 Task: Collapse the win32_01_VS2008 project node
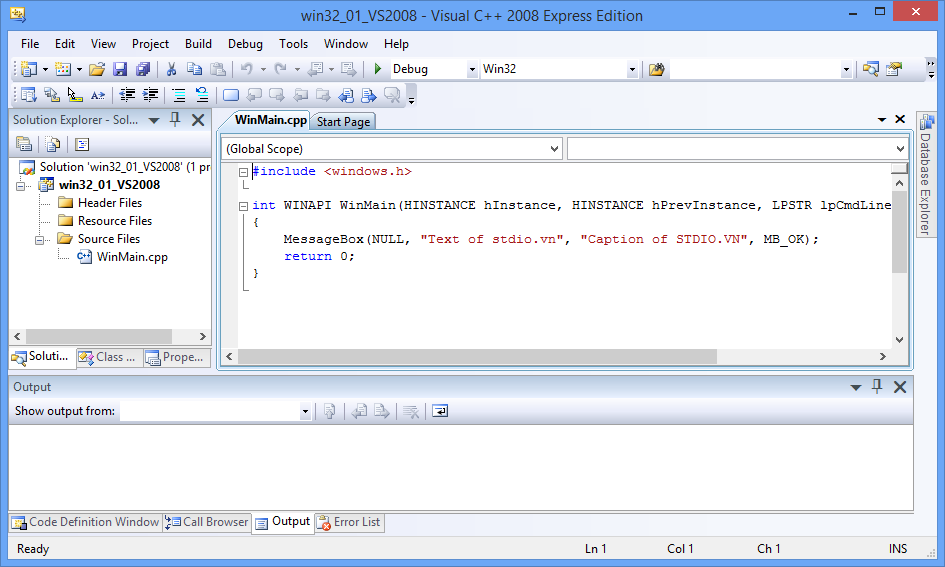(x=20, y=186)
